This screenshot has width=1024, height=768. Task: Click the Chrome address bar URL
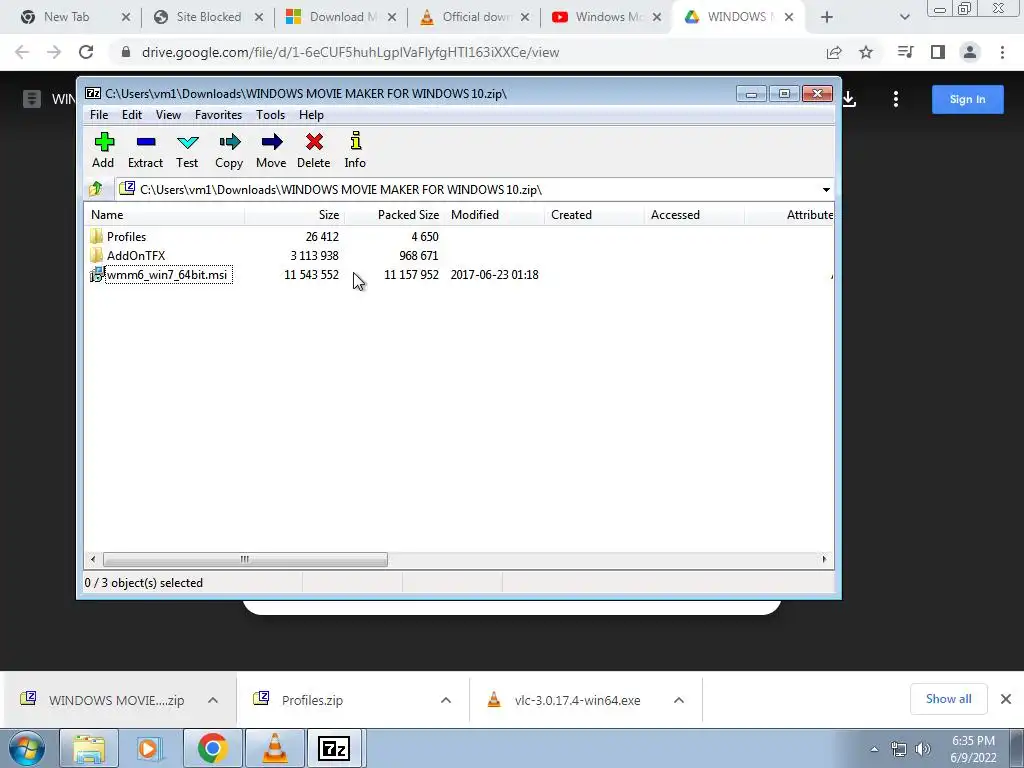(x=350, y=52)
